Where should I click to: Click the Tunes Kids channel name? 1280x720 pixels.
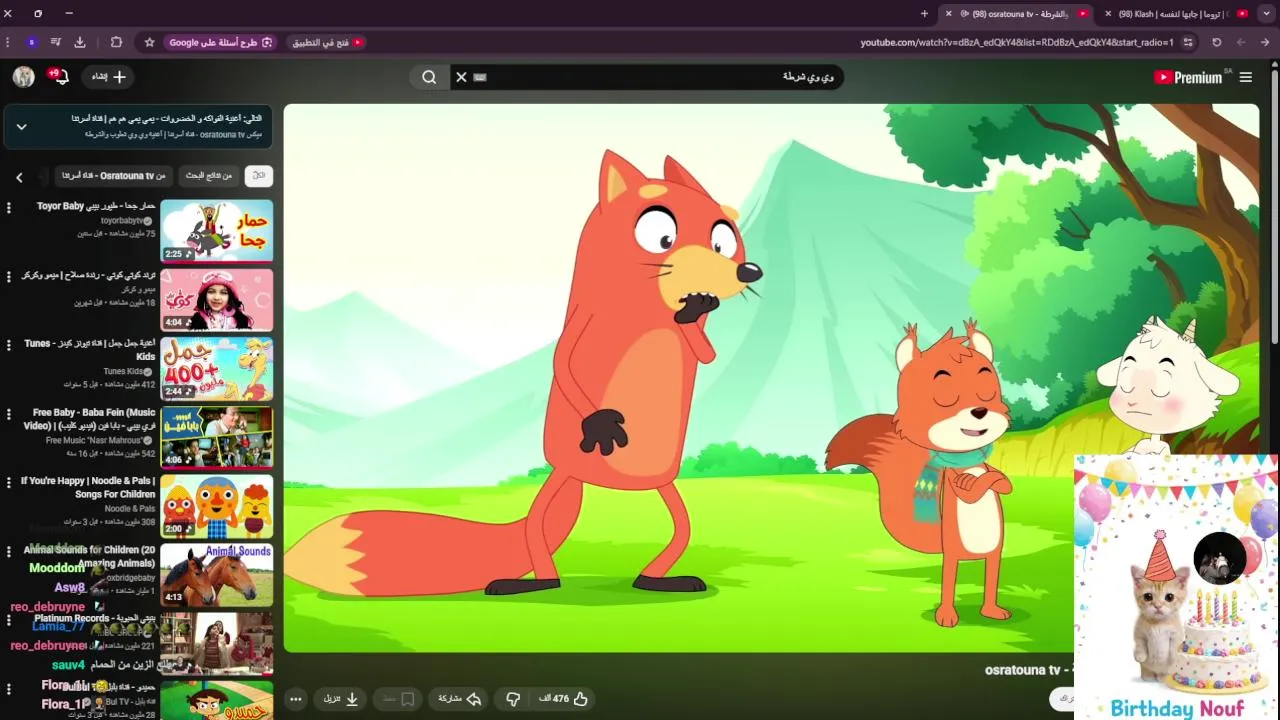point(123,371)
